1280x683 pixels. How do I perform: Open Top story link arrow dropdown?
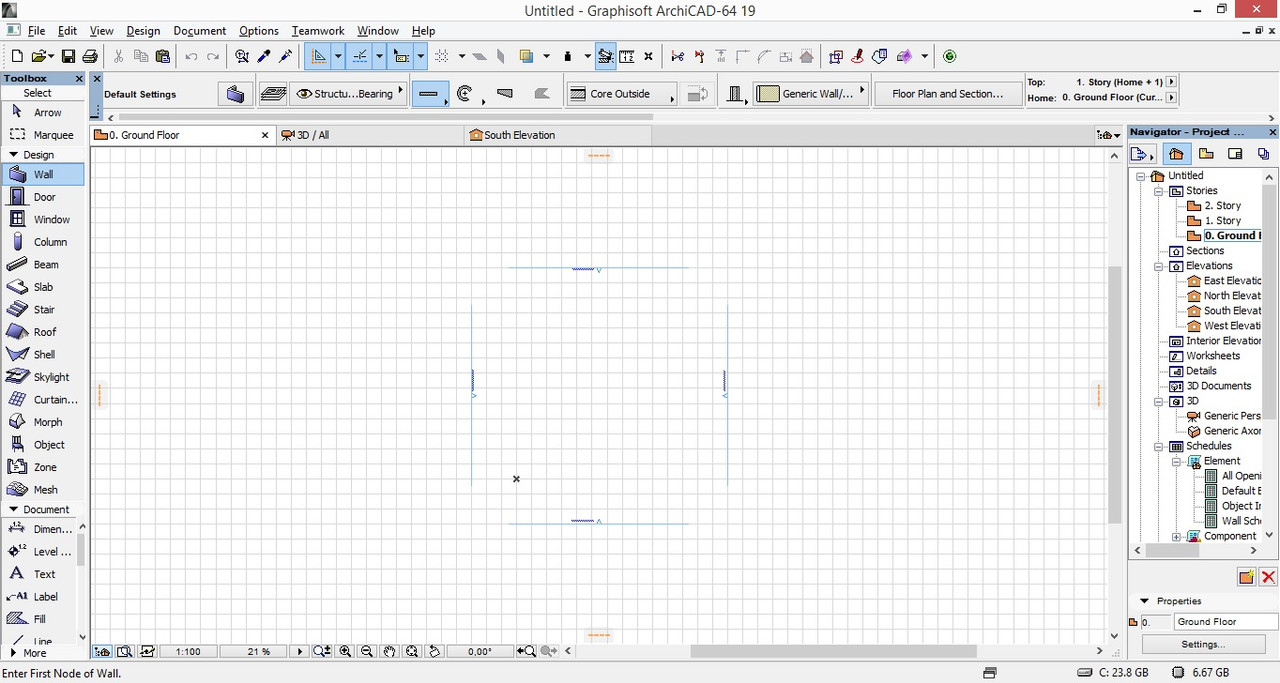click(1171, 82)
